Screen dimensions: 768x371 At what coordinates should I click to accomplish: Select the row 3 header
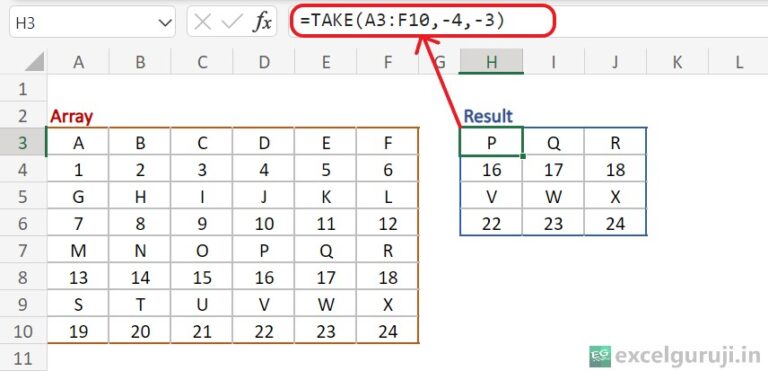click(23, 143)
